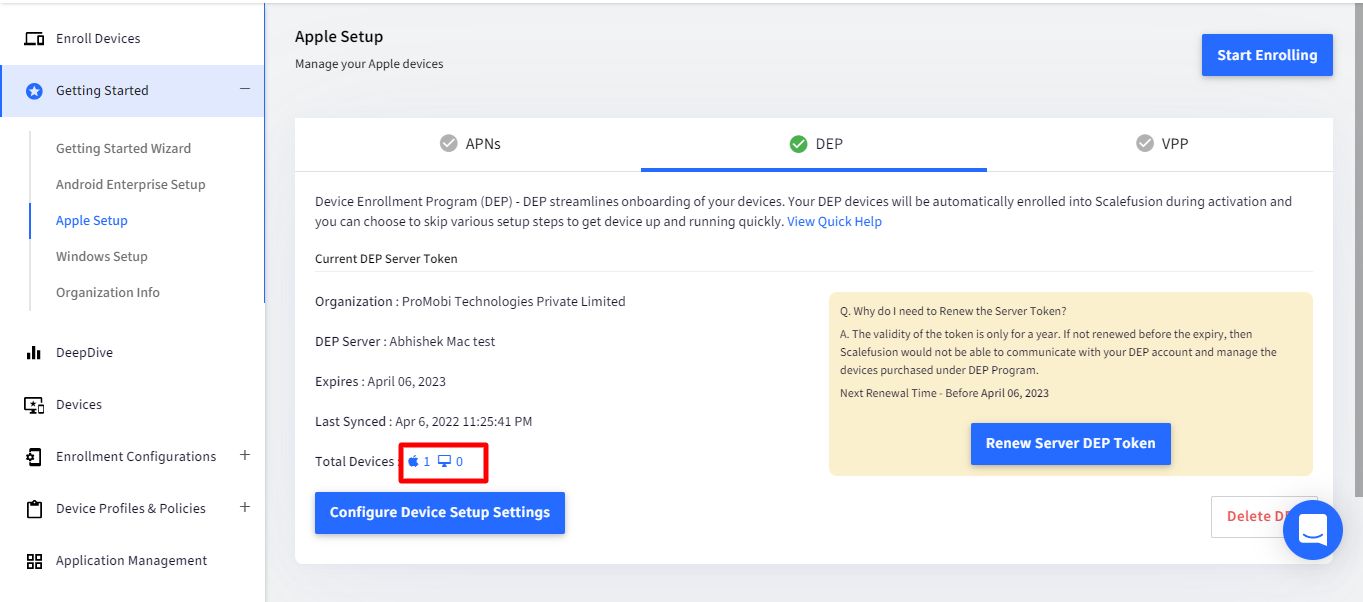
Task: Click 'Why do I need to Renew' question
Action: [953, 311]
